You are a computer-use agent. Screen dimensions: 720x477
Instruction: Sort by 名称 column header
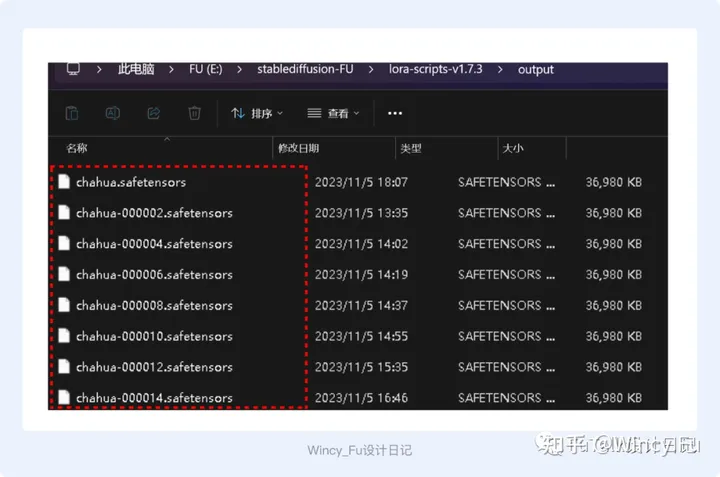pyautogui.click(x=77, y=148)
